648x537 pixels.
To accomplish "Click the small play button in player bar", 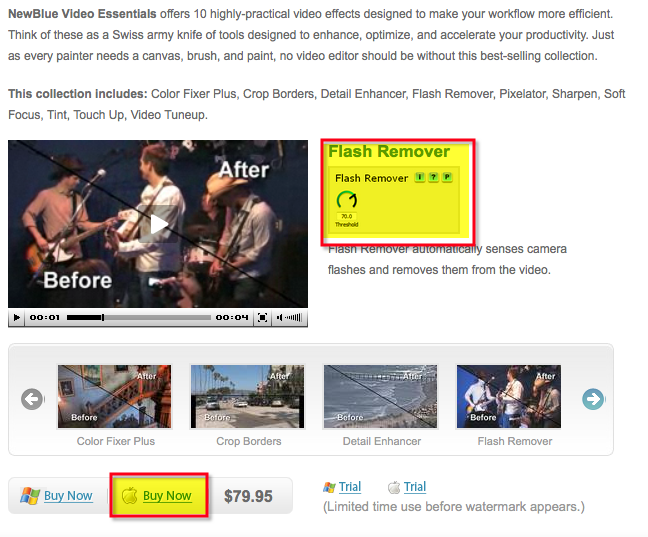I will point(17,317).
